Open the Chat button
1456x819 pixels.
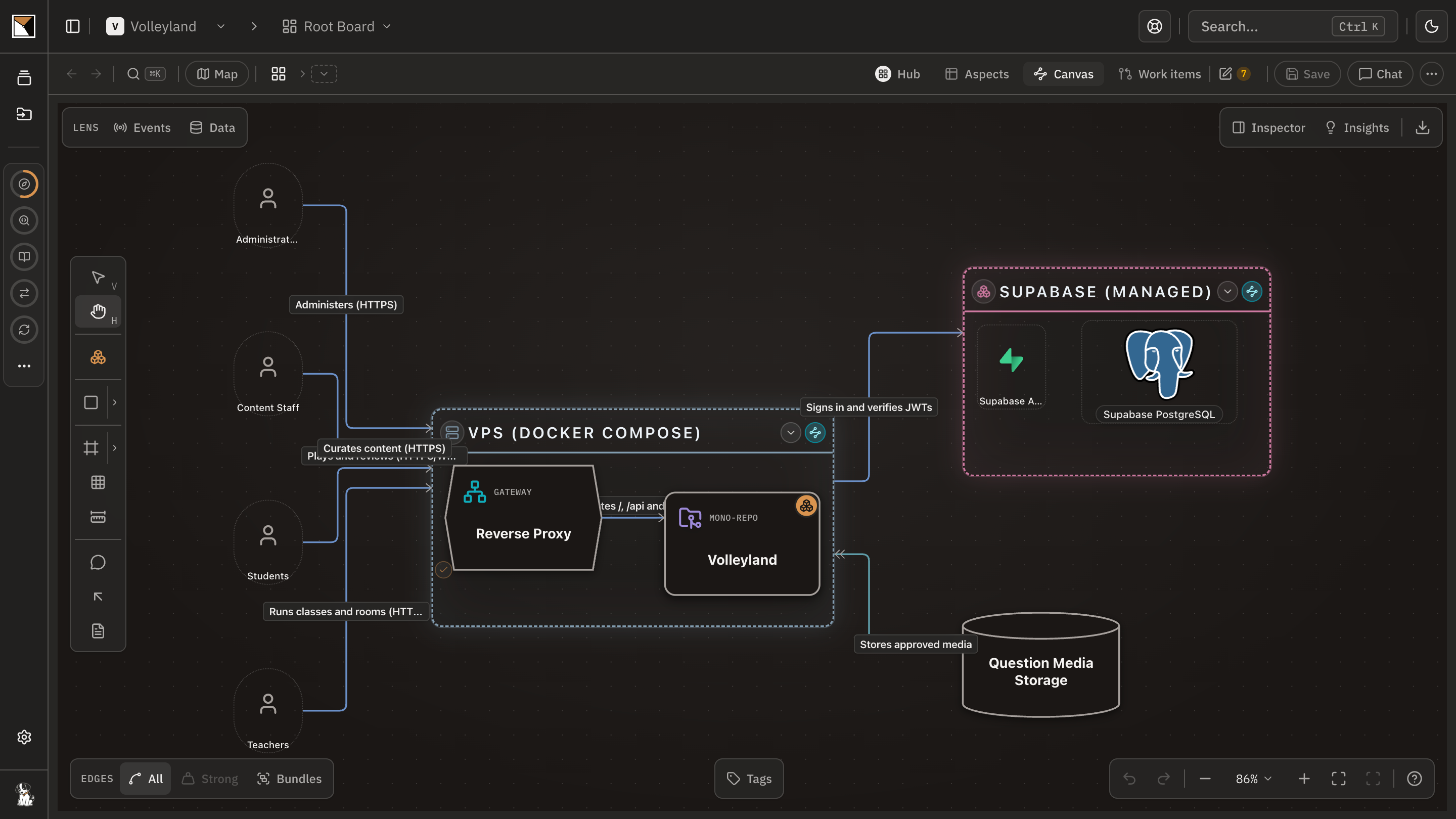[x=1380, y=74]
